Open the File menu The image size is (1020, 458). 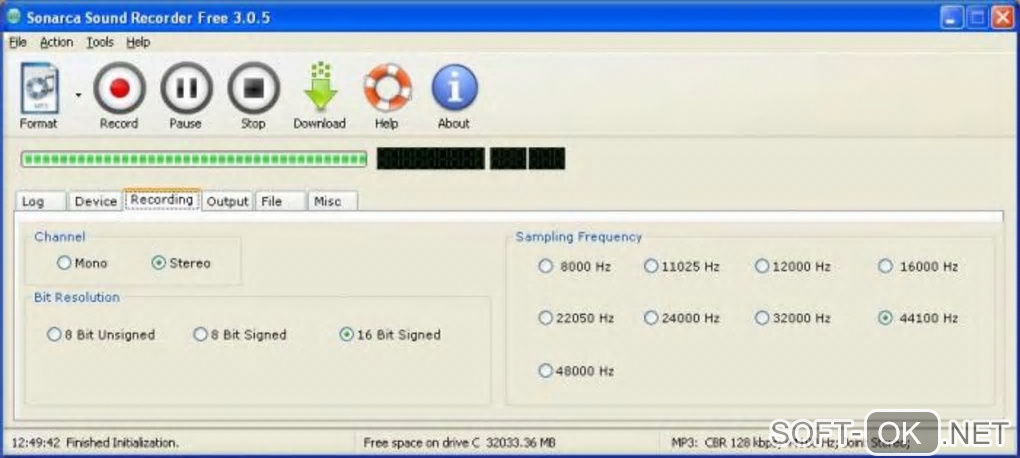coord(18,42)
